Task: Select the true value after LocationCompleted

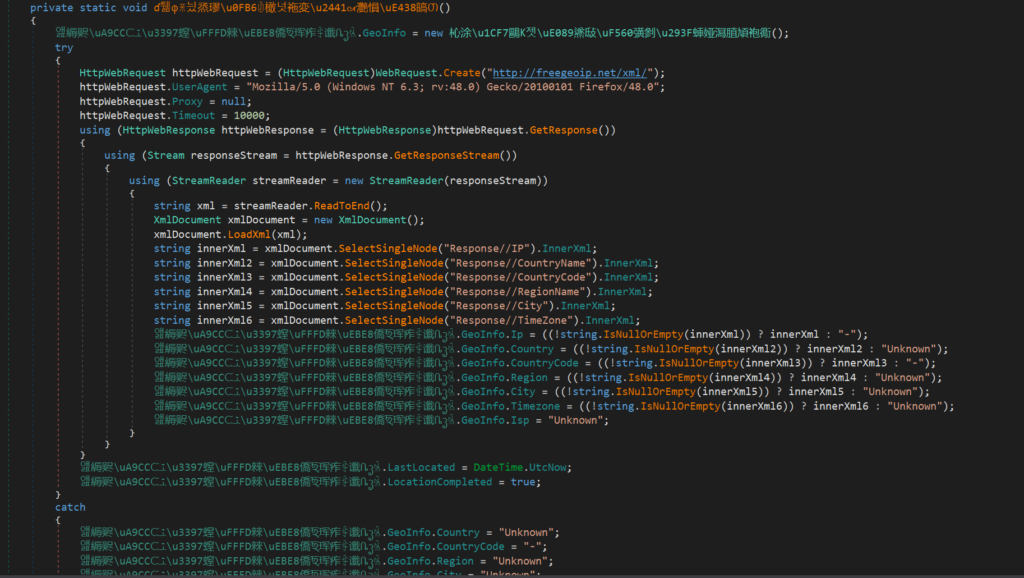Action: tap(523, 482)
